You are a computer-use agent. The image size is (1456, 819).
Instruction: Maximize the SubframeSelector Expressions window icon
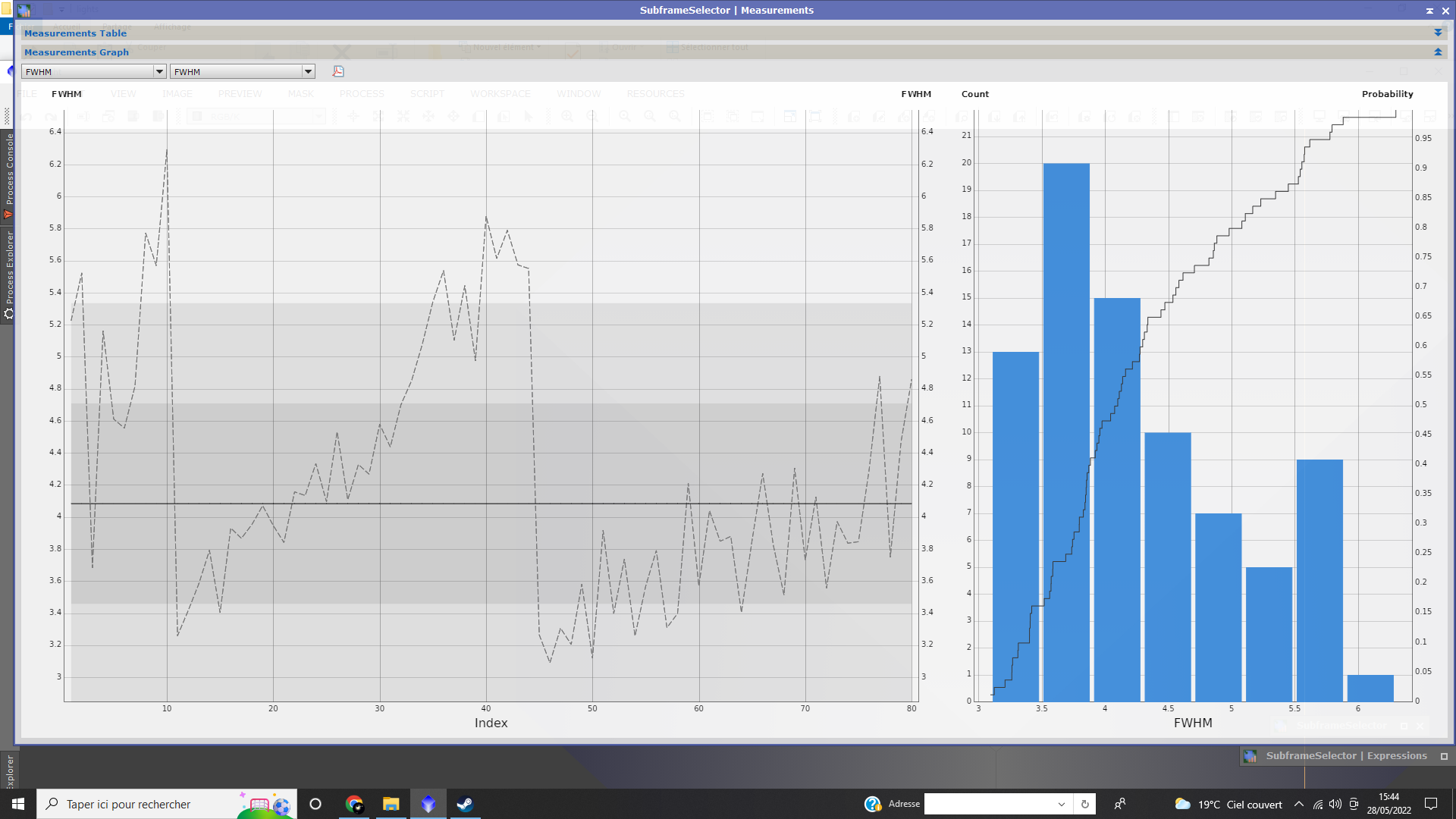click(x=1444, y=756)
